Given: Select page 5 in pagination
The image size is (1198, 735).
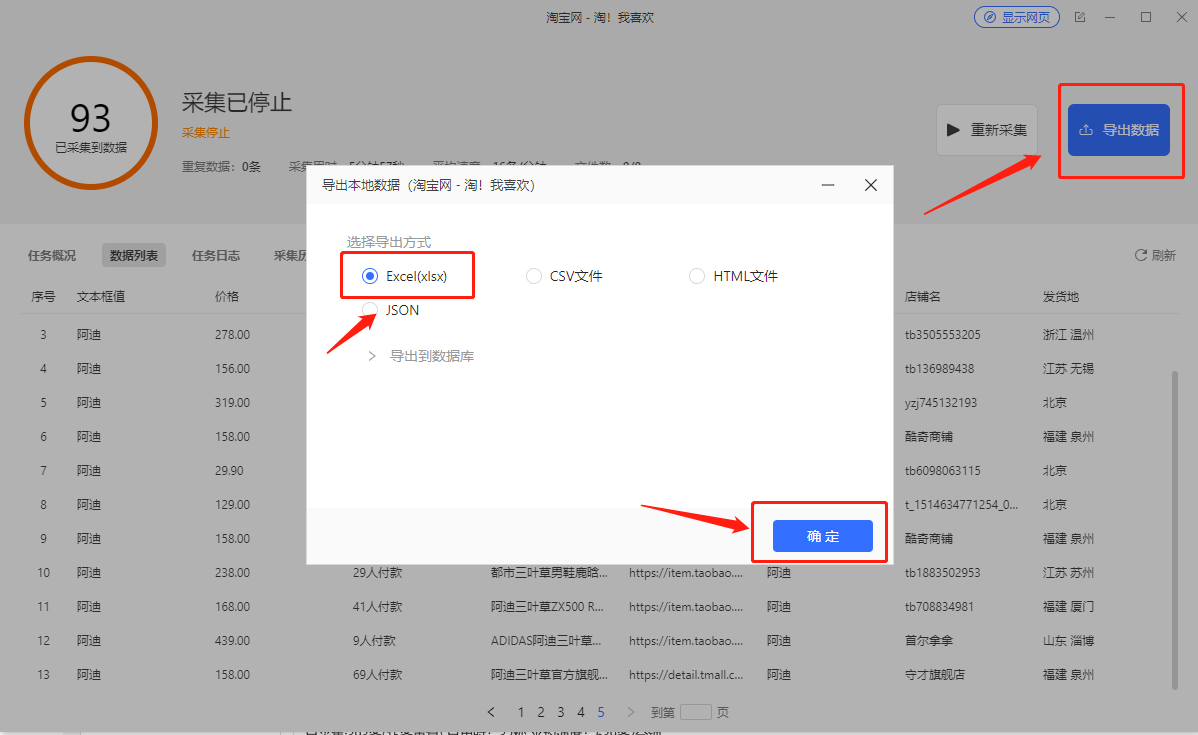Looking at the screenshot, I should point(601,712).
